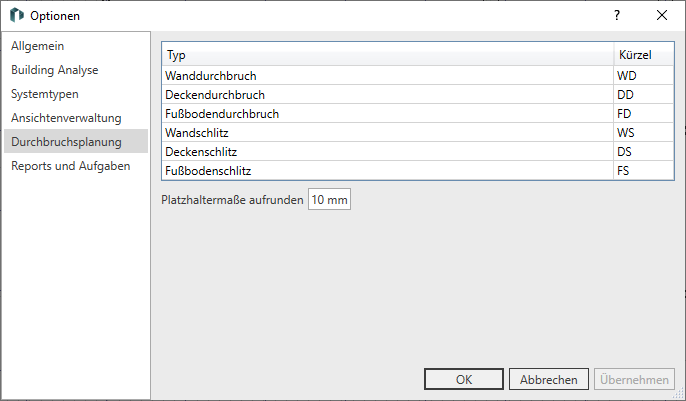
Task: Select the Fußbodendurchbruch row
Action: 418,114
